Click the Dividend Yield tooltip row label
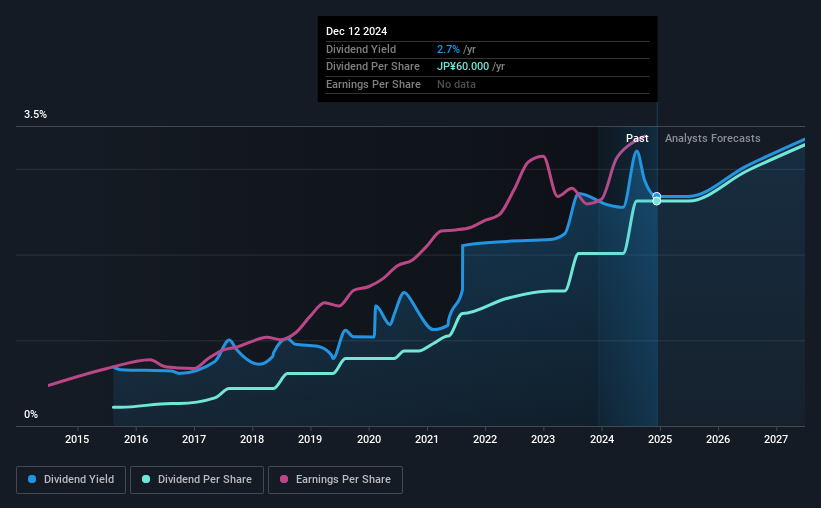This screenshot has width=821, height=508. point(361,49)
